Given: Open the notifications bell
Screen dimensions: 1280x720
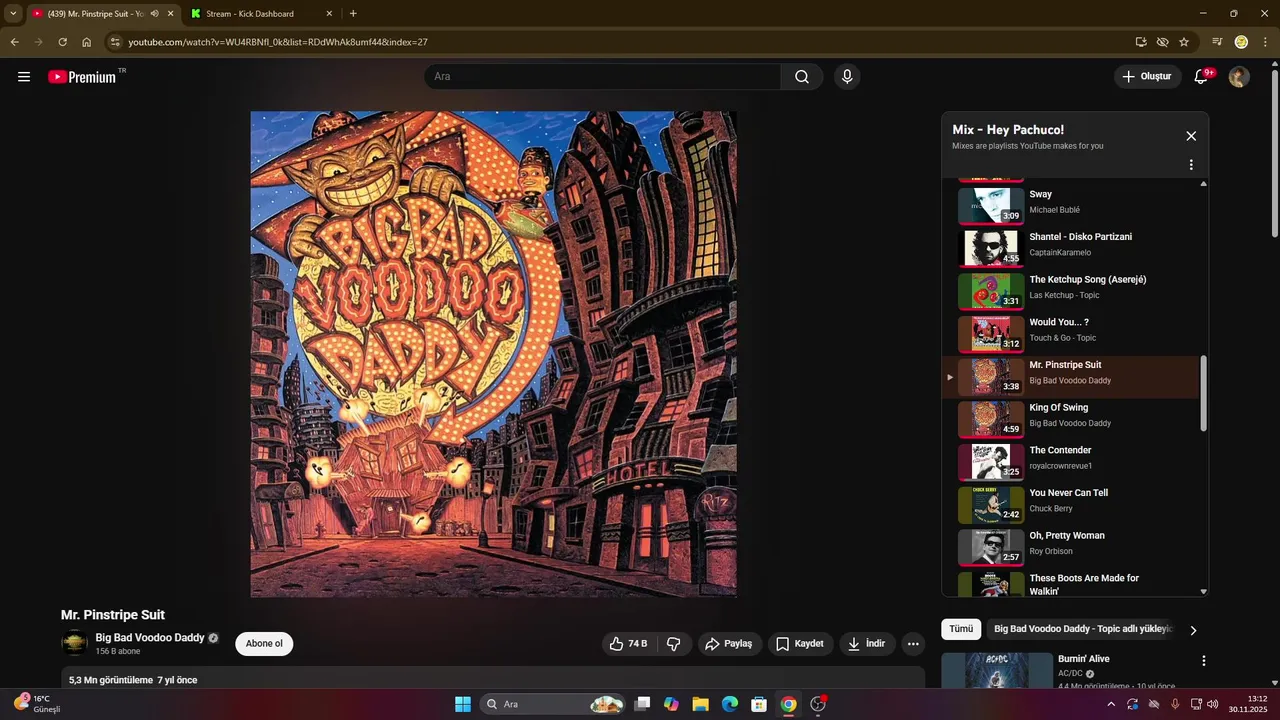Looking at the screenshot, I should click(1202, 77).
